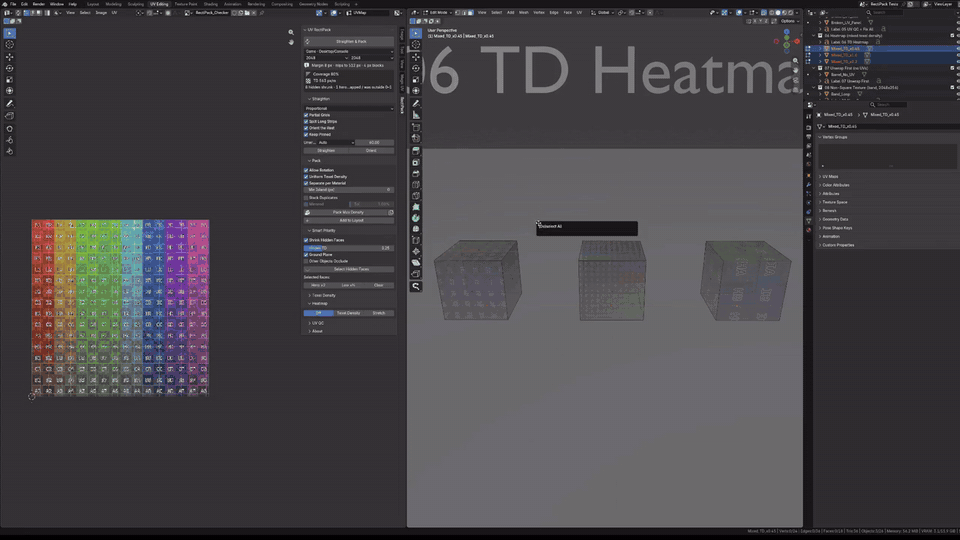Screen dimensions: 960x540
Task: Uncheck Split Long Strips checkbox
Action: 306,121
